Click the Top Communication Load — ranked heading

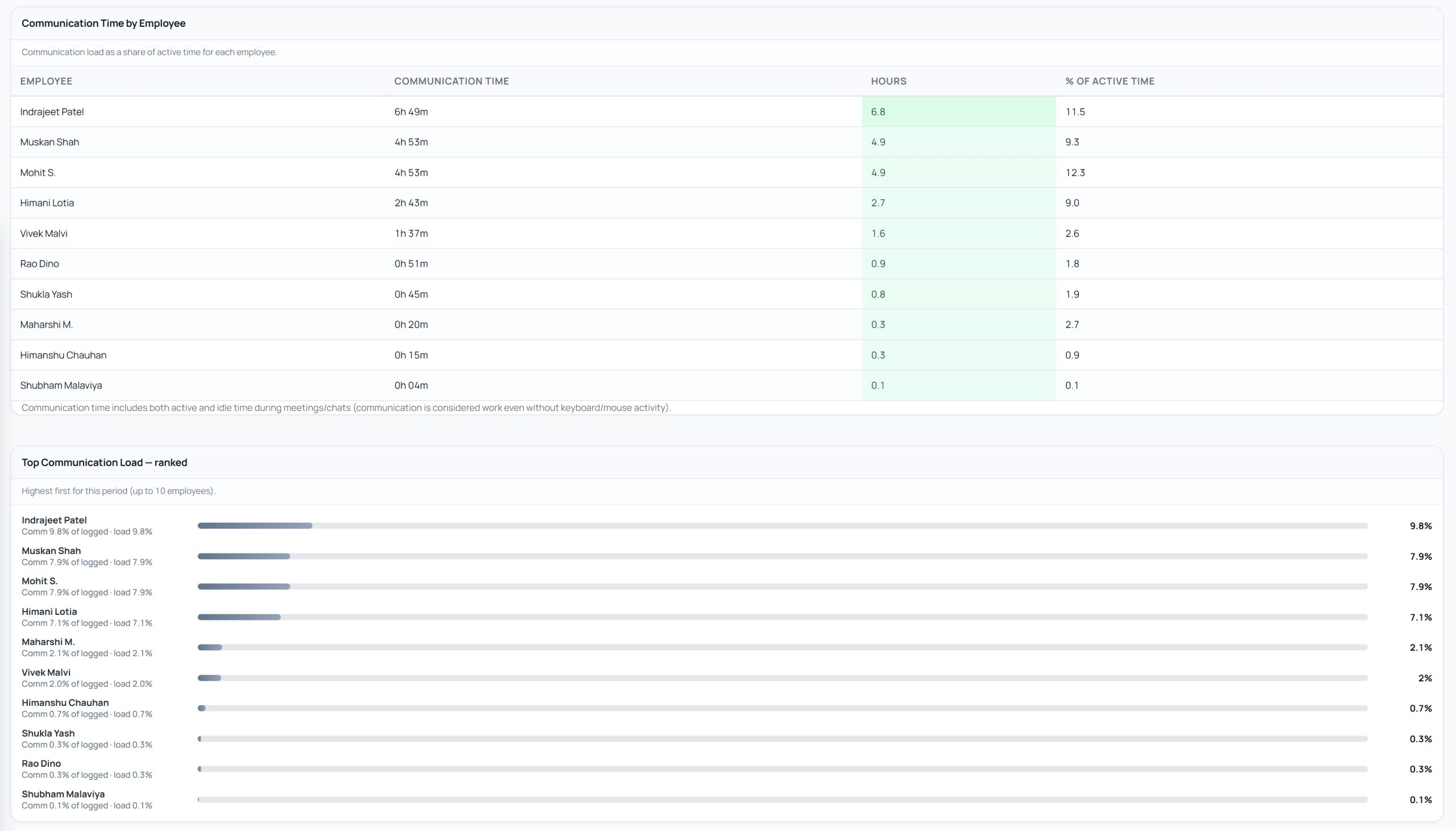[x=105, y=462]
